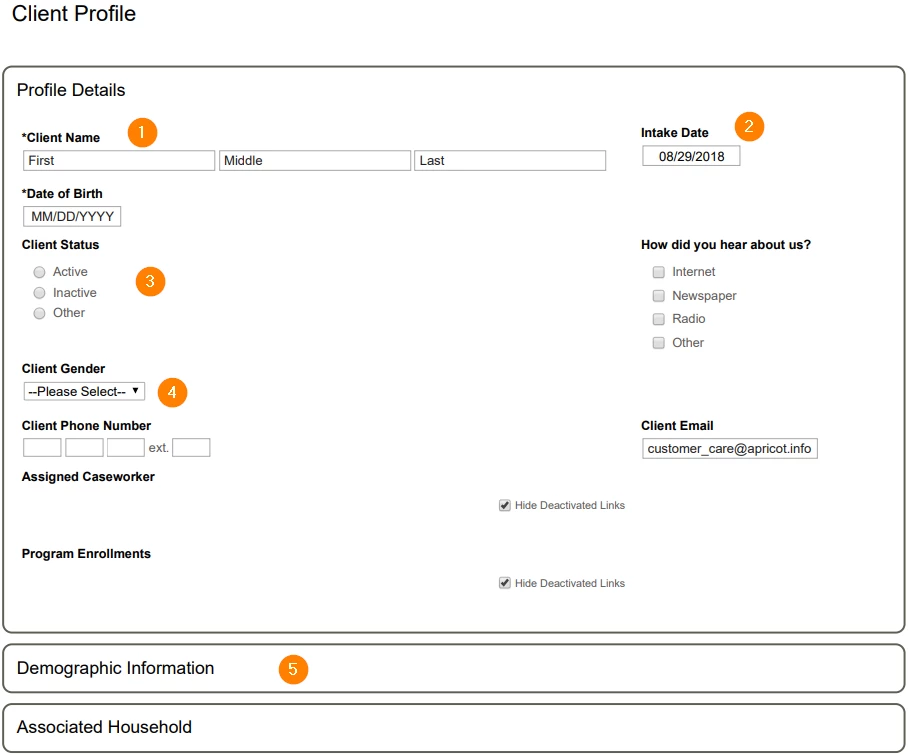The width and height of the screenshot is (910, 755).
Task: Click the Client Name label
Action: pyautogui.click(x=61, y=138)
